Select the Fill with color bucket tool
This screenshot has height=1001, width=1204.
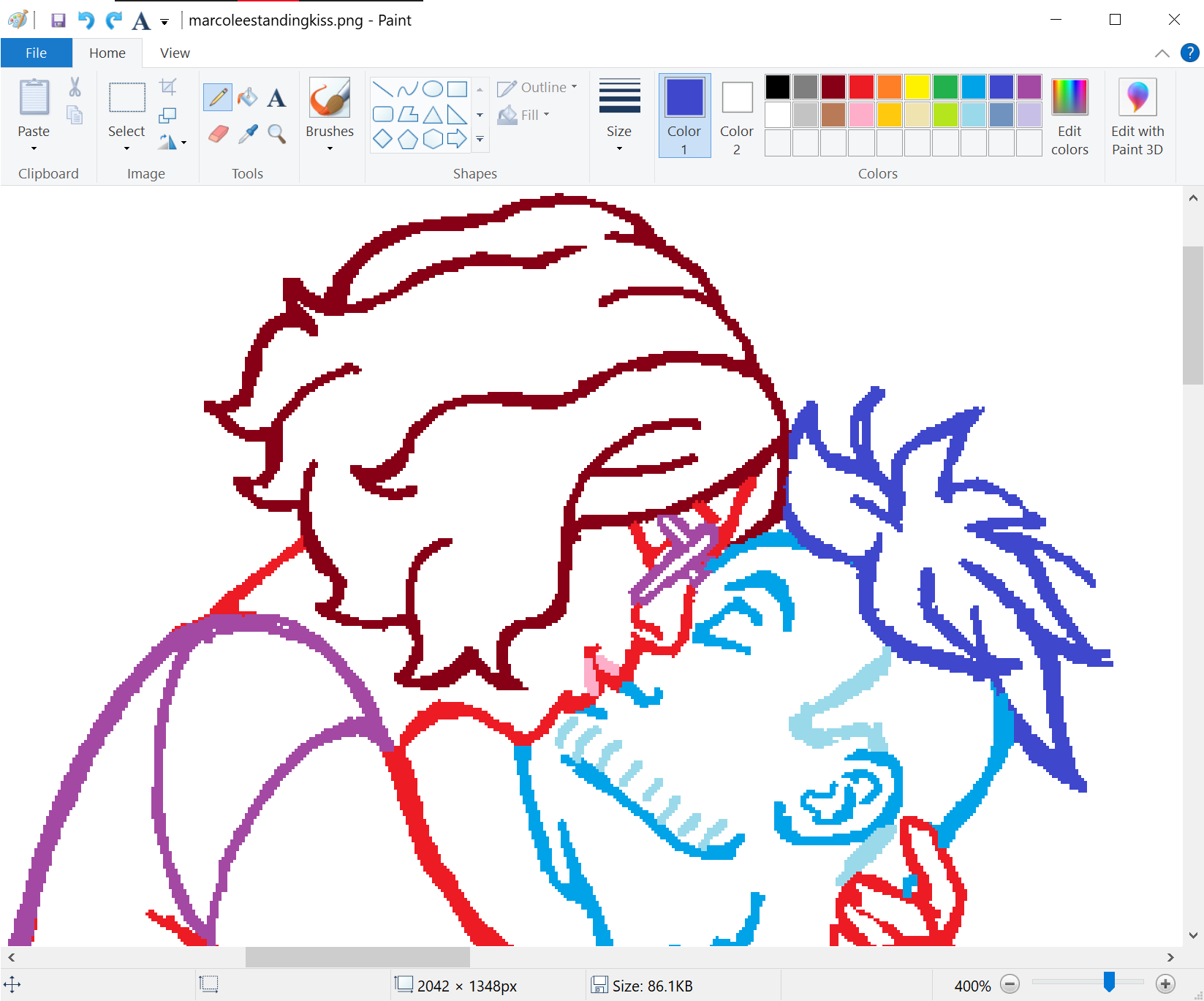tap(247, 97)
